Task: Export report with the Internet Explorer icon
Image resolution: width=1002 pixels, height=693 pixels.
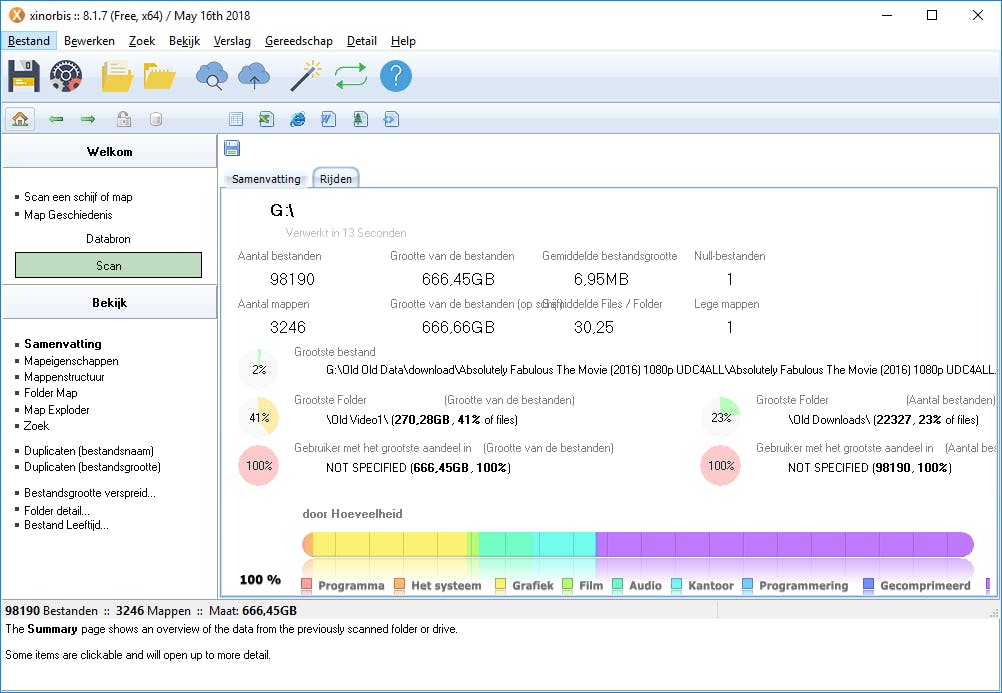Action: pos(297,119)
